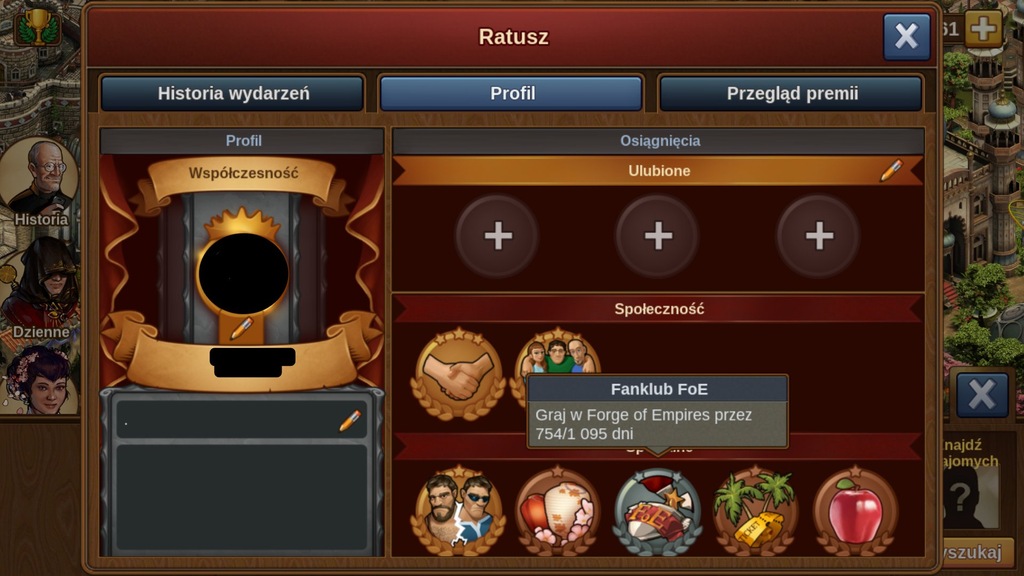Edit avatar using pencil under portrait

tap(242, 328)
